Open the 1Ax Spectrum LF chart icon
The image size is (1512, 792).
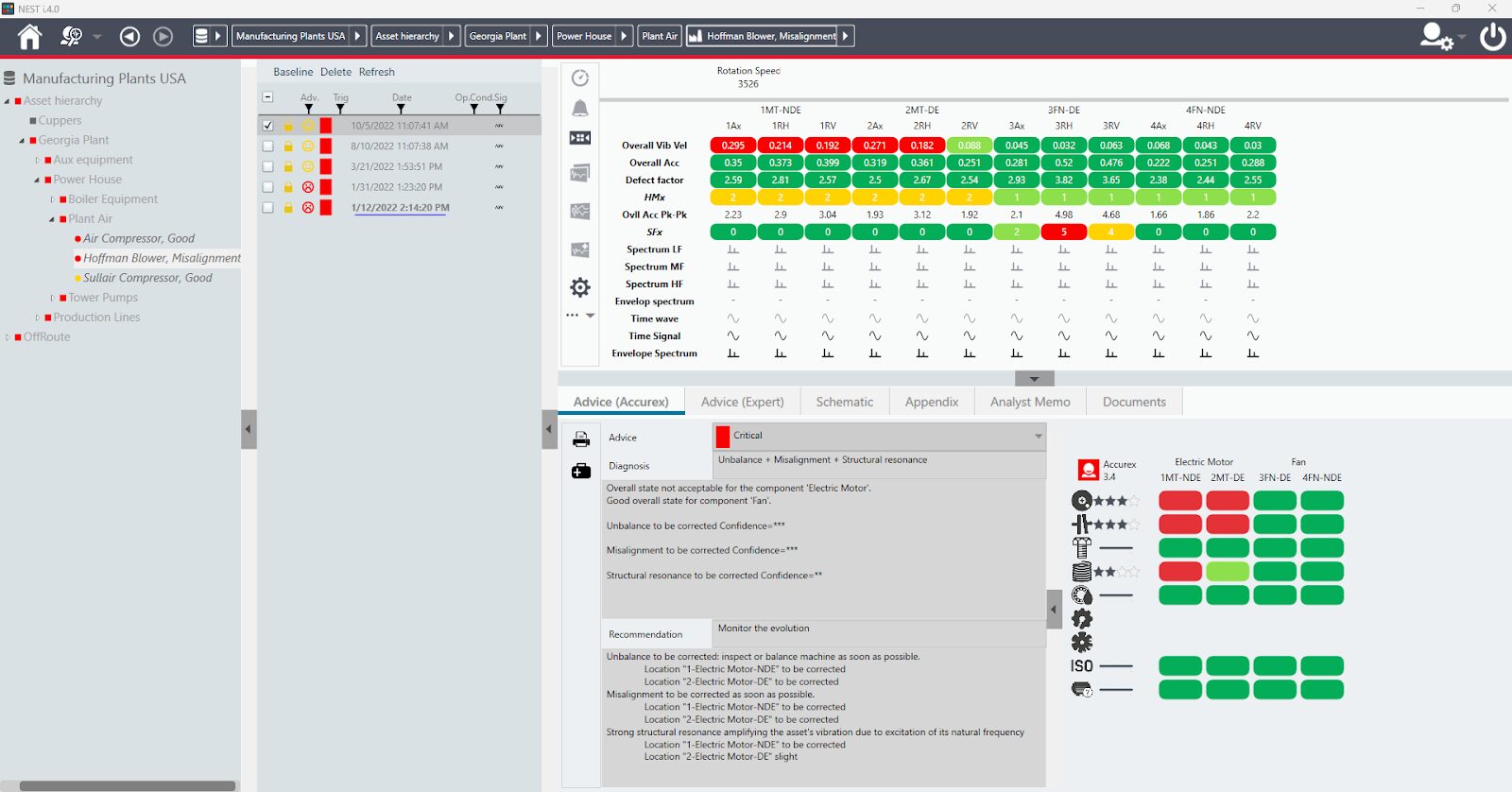[x=732, y=250]
